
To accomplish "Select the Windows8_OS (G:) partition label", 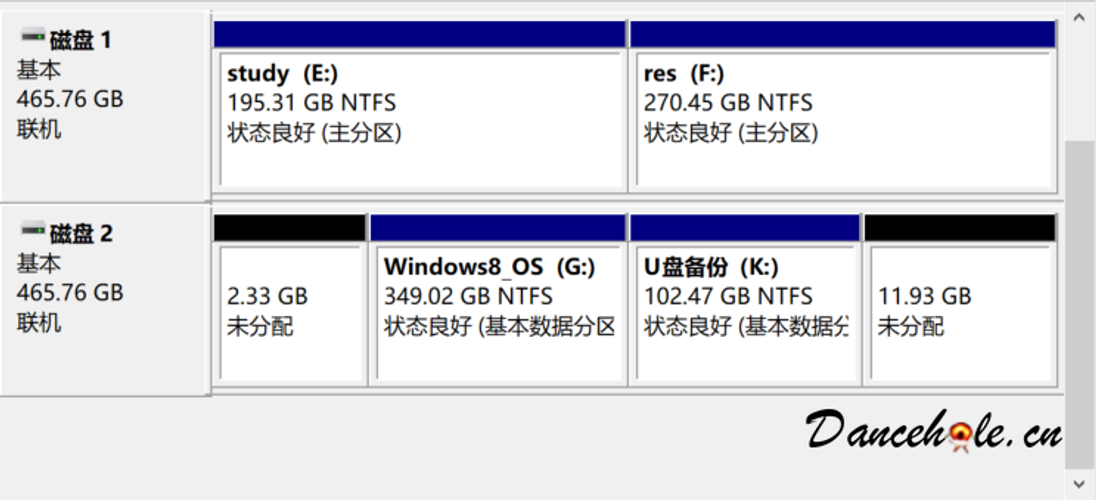I will [490, 267].
